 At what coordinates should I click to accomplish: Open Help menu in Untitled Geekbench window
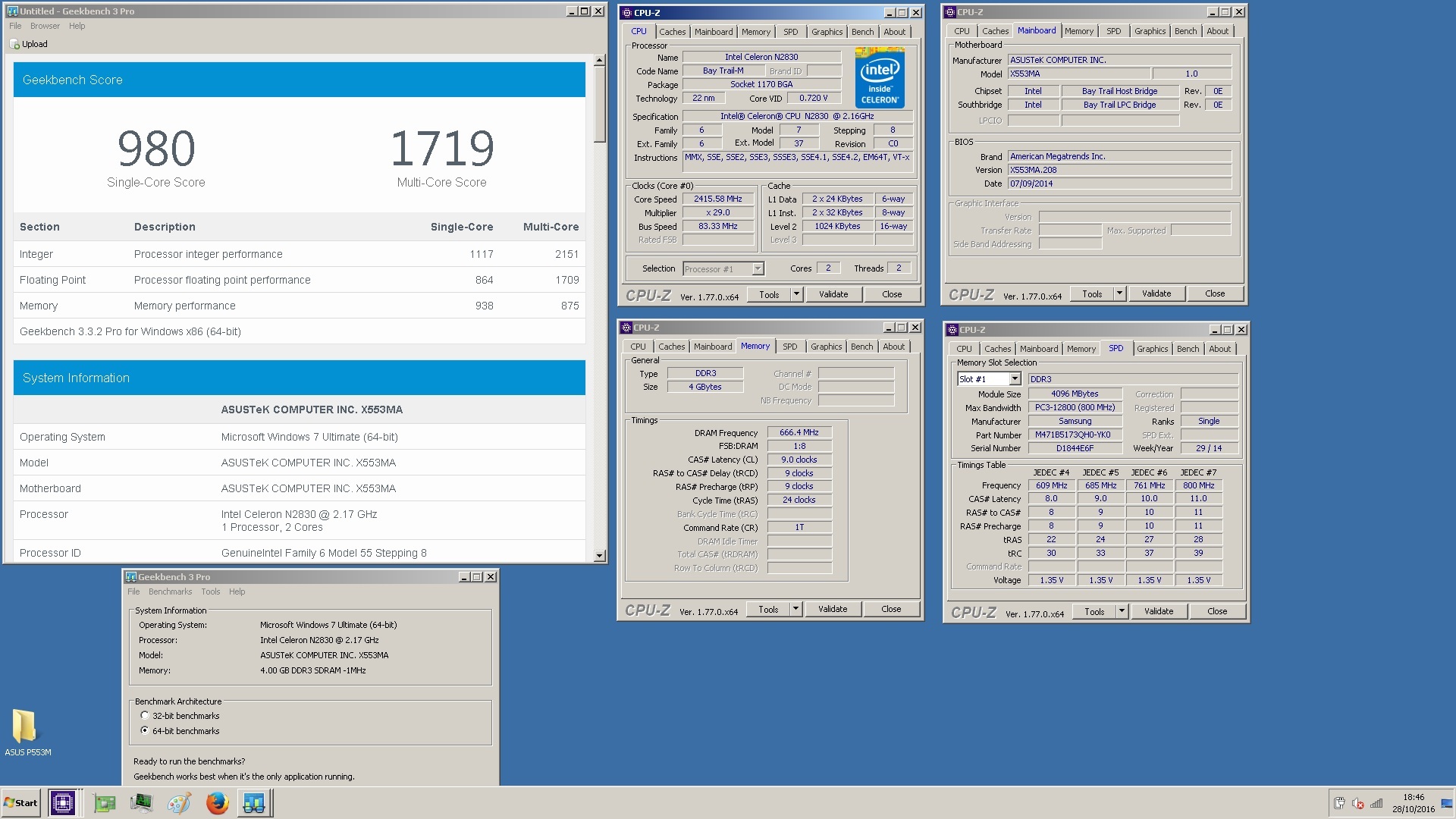pyautogui.click(x=77, y=26)
